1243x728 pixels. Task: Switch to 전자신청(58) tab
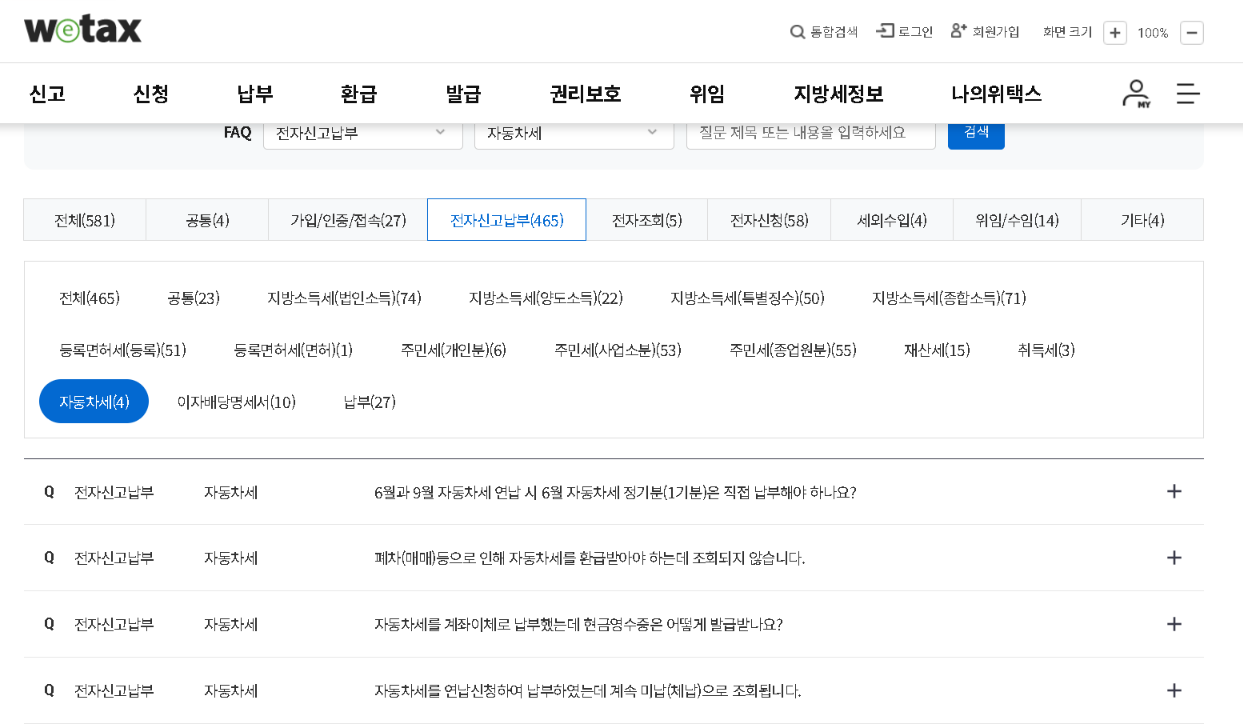pyautogui.click(x=769, y=220)
